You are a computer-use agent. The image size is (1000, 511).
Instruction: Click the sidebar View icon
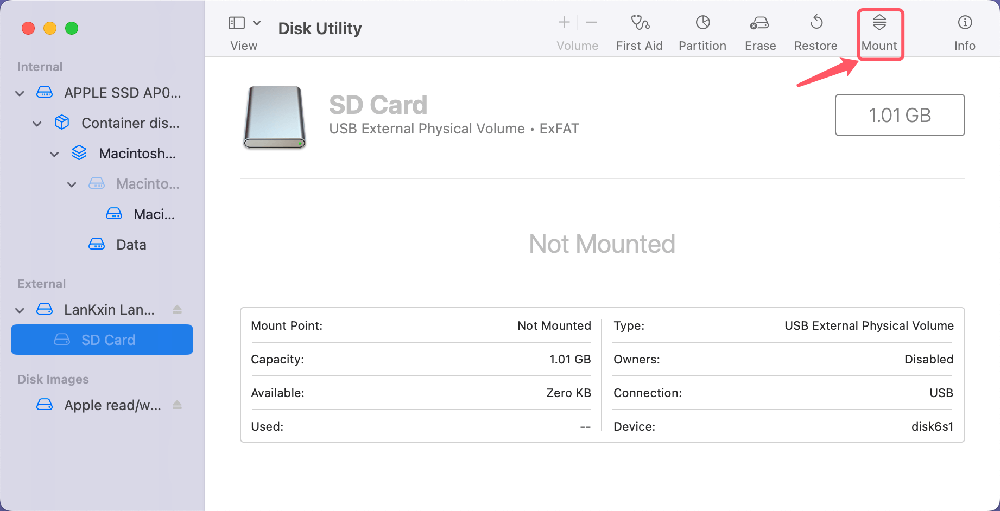237,23
